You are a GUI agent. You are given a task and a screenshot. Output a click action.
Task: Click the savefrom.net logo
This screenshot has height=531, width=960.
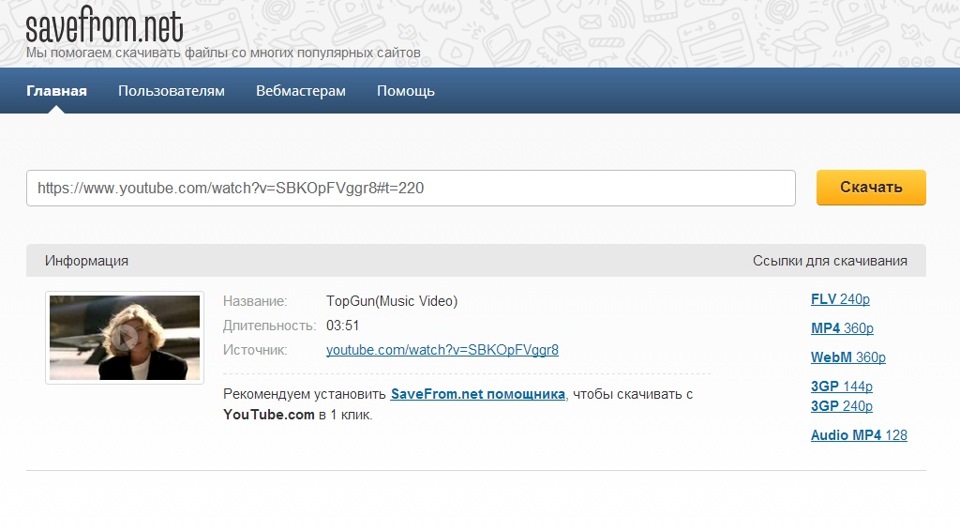coord(104,24)
